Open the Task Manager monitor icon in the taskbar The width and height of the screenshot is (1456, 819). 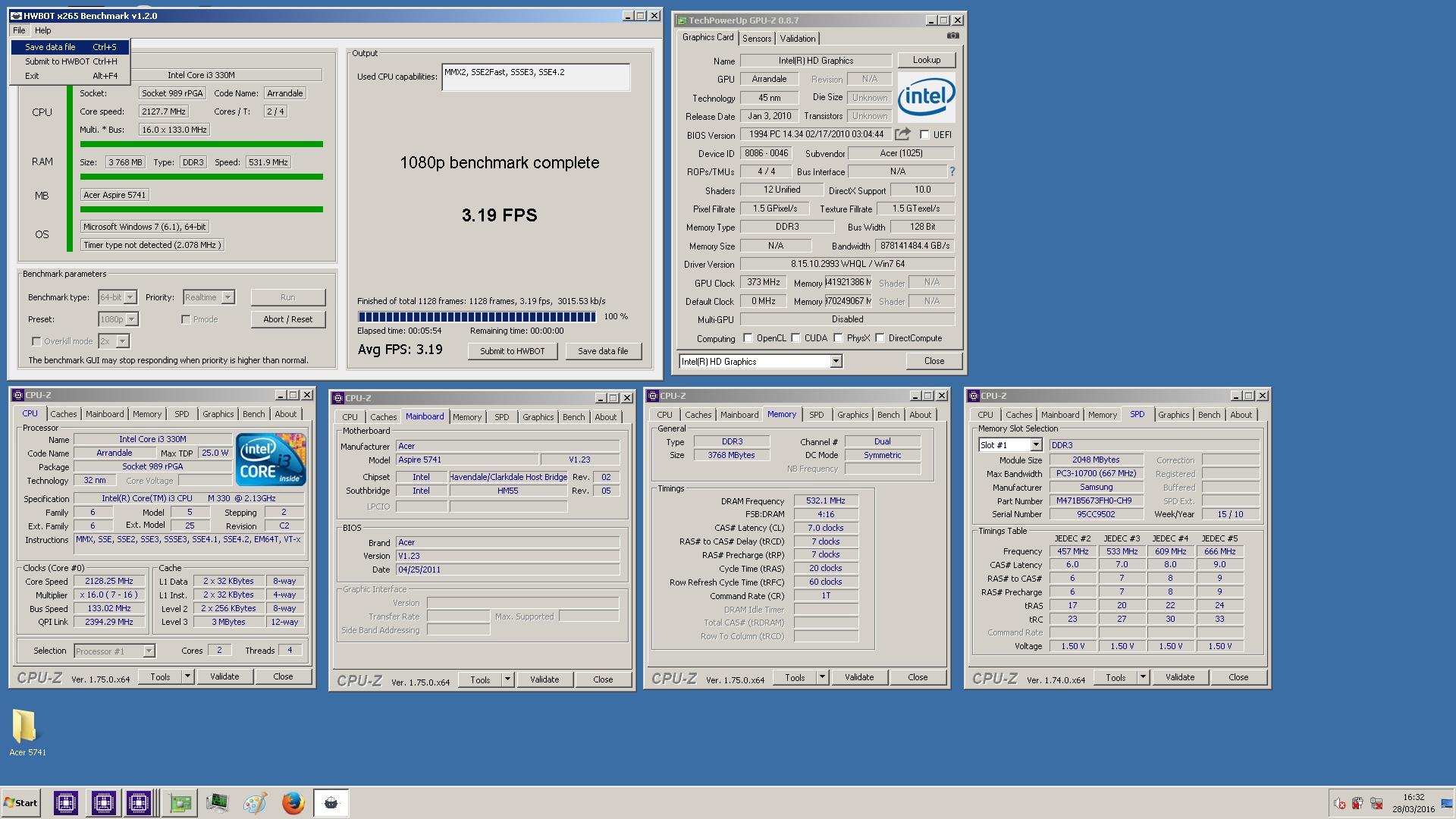pos(217,803)
